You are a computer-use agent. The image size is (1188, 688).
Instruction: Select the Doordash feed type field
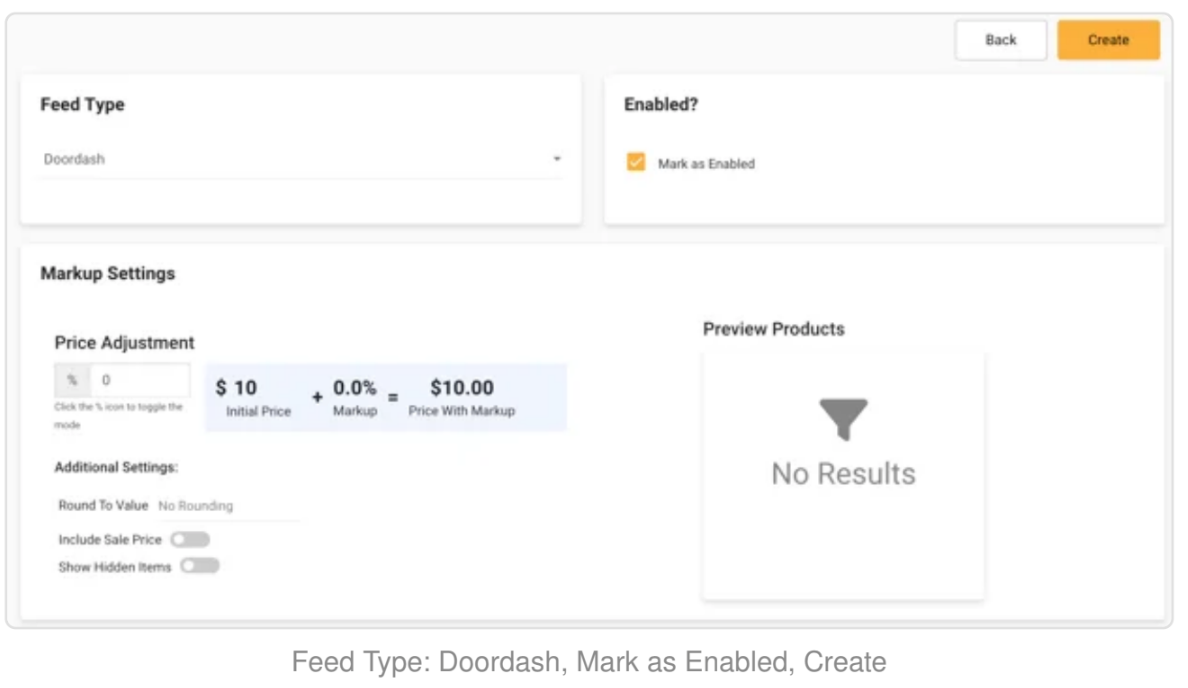coord(302,159)
